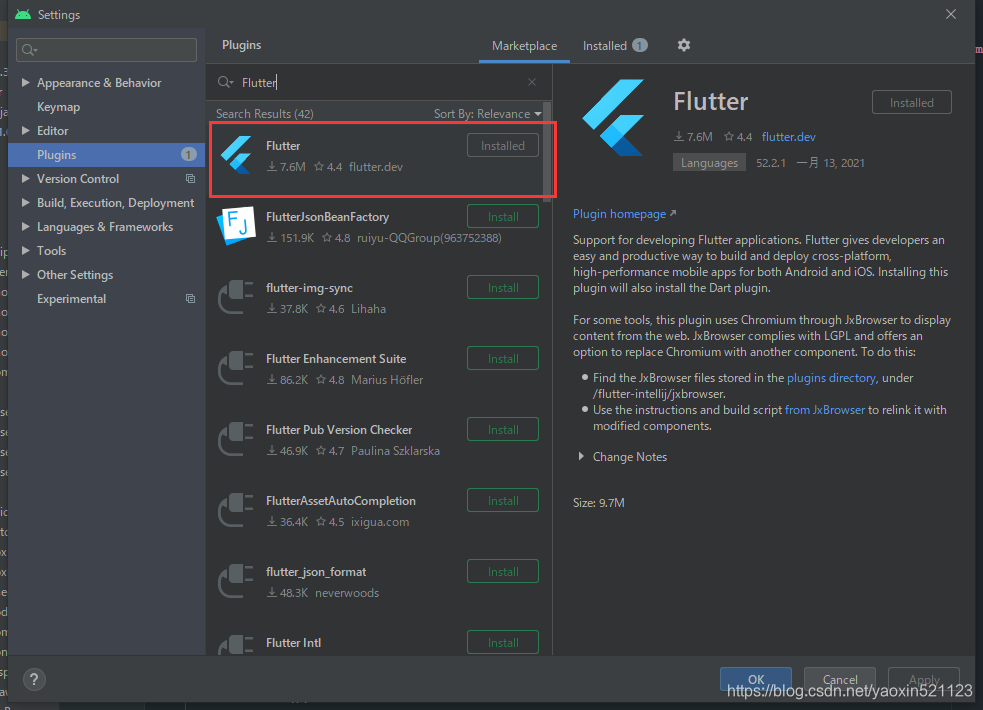Screen dimensions: 983x710
Task: Select Plugins in settings tree
Action: pyautogui.click(x=107, y=155)
